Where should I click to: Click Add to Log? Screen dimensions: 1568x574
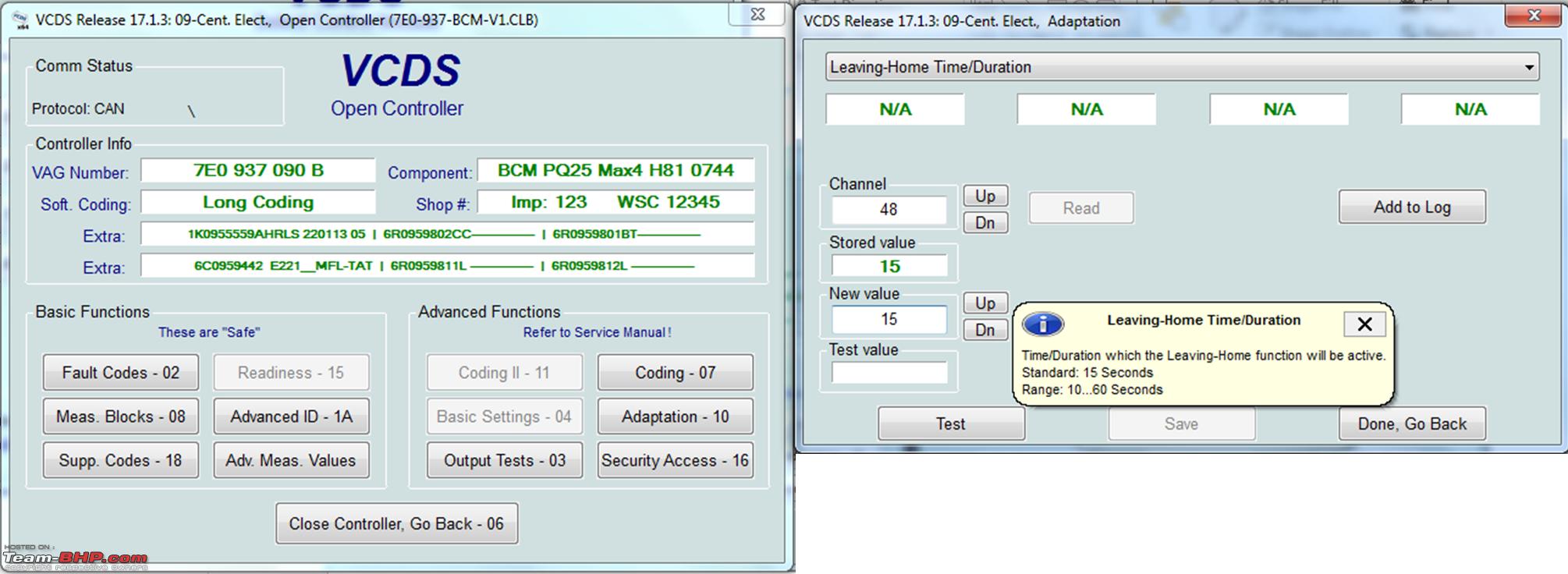1412,207
